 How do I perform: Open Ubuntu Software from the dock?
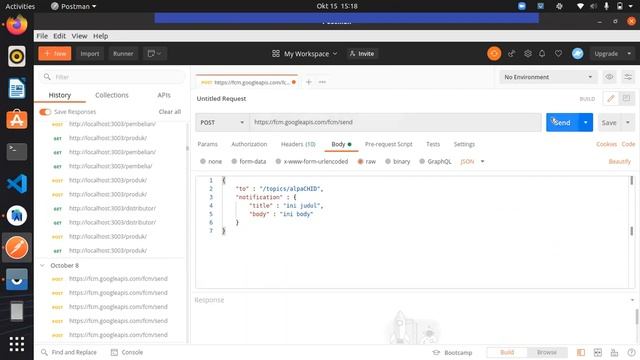click(x=17, y=120)
